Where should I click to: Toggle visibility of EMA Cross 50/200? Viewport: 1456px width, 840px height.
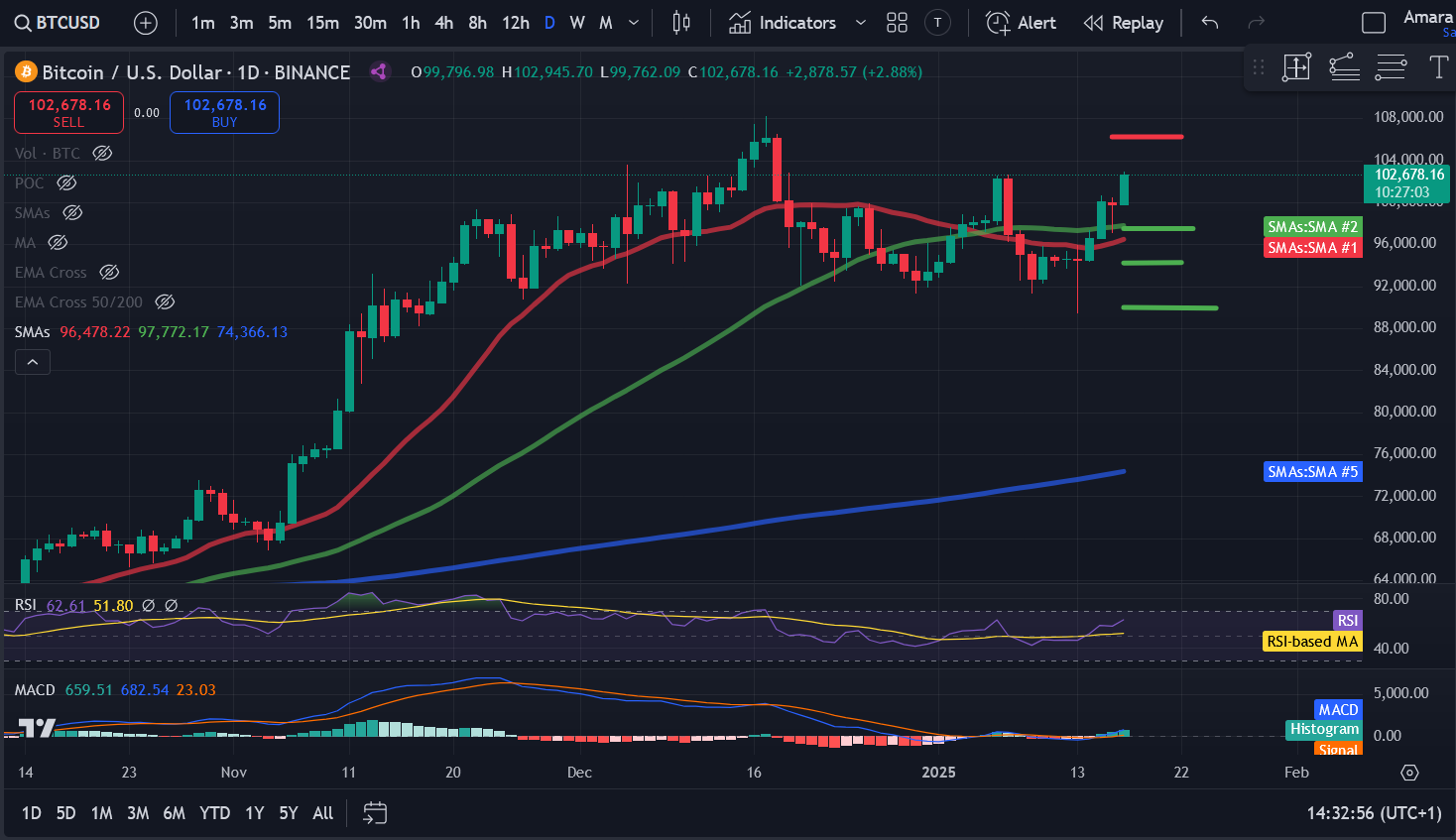165,301
